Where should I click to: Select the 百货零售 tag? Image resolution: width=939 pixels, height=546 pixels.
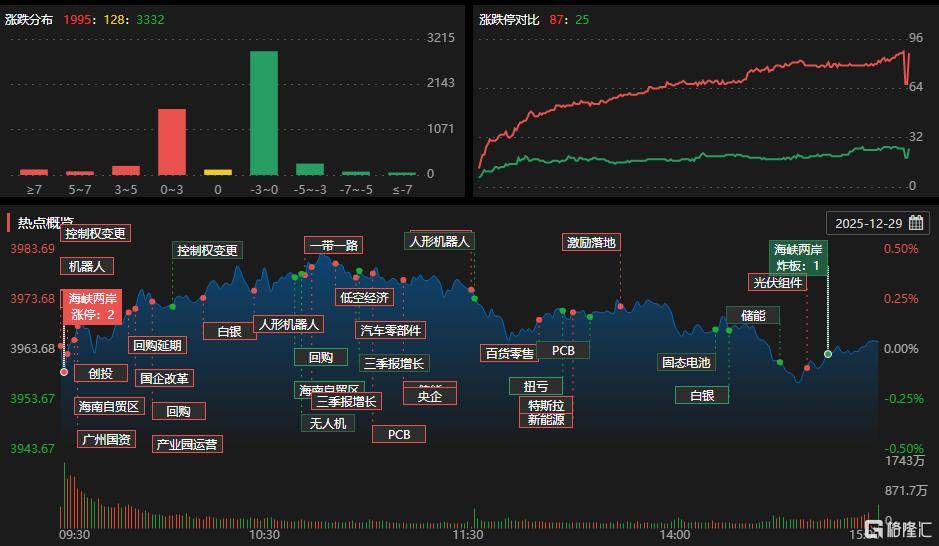(x=509, y=353)
